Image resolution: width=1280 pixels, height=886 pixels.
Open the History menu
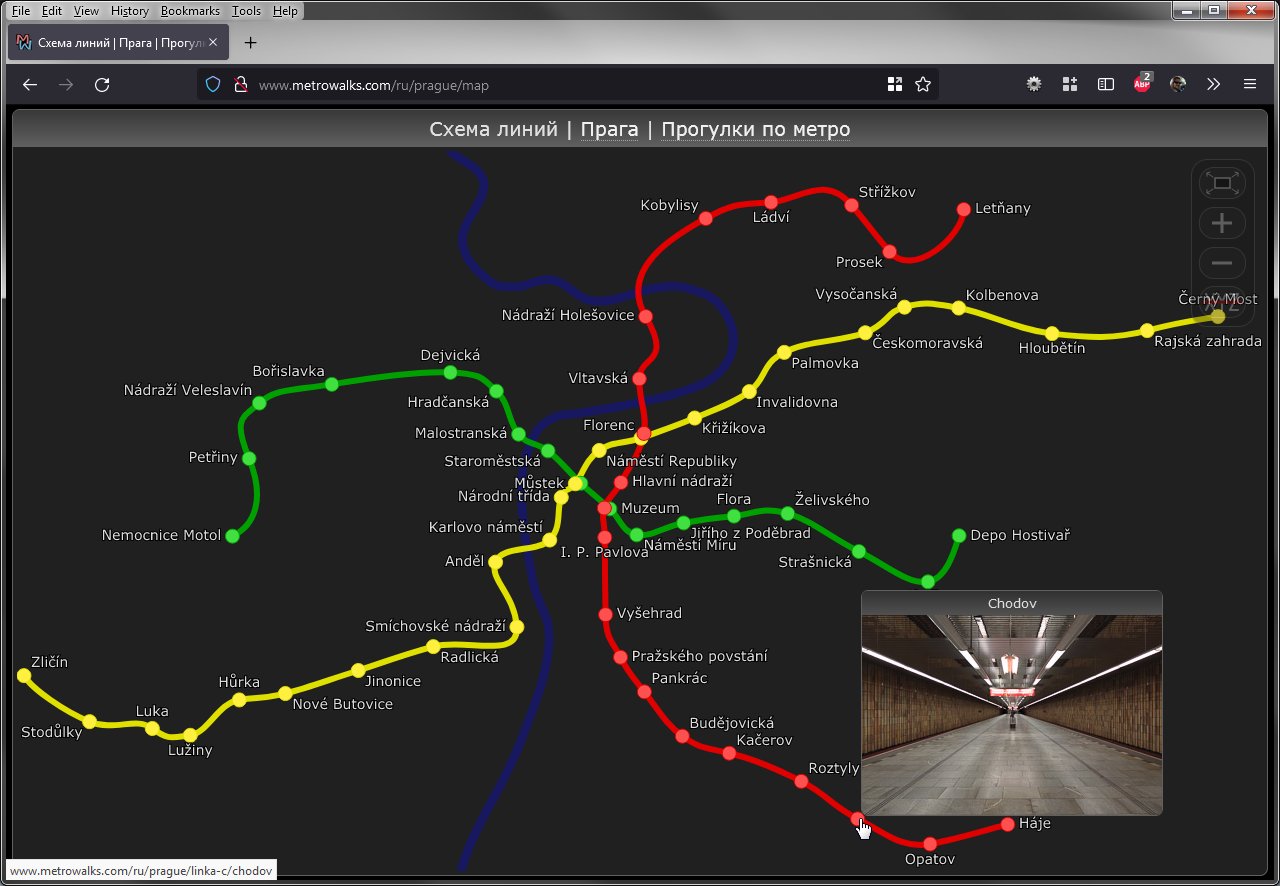(x=130, y=11)
